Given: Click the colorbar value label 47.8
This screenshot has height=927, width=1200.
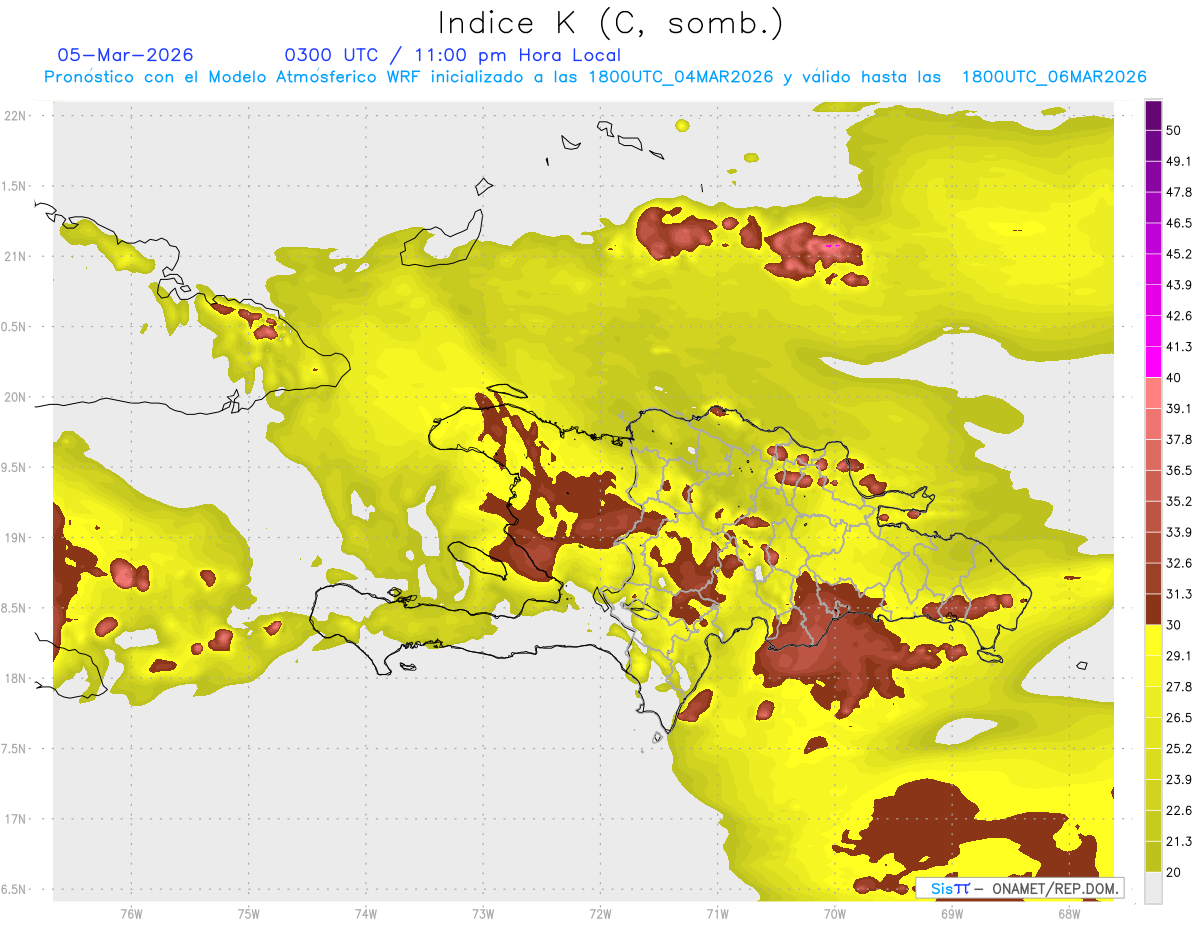Looking at the screenshot, I should (x=1179, y=192).
